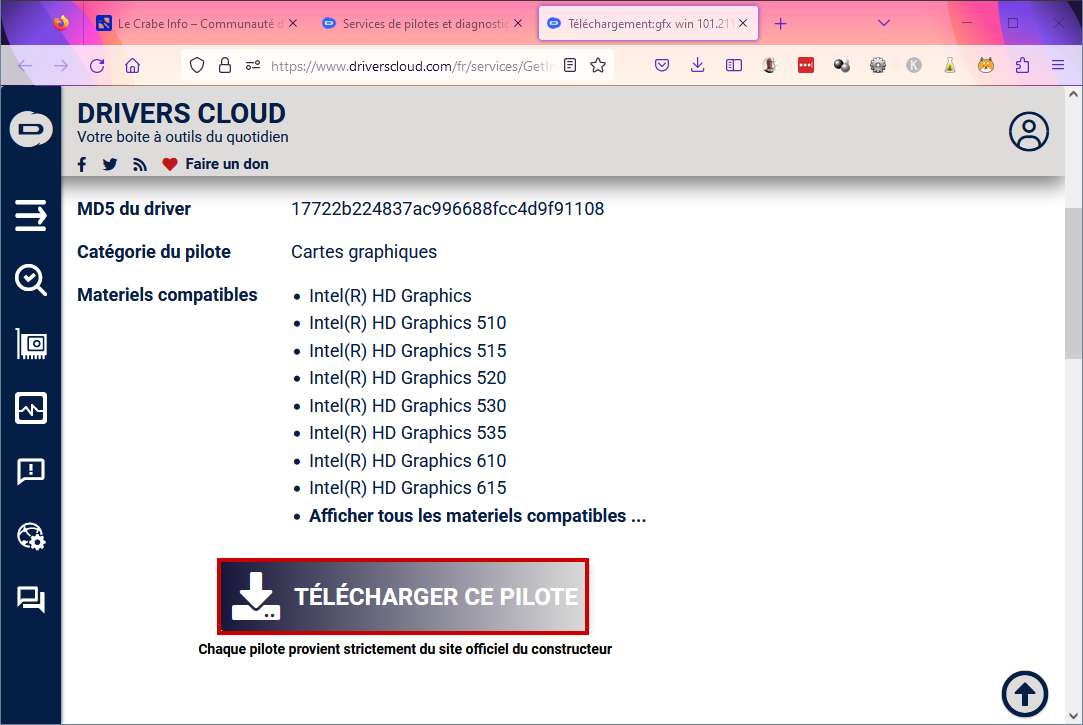Open the DriversCloud Twitter icon
Viewport: 1083px width, 725px height.
tap(110, 164)
